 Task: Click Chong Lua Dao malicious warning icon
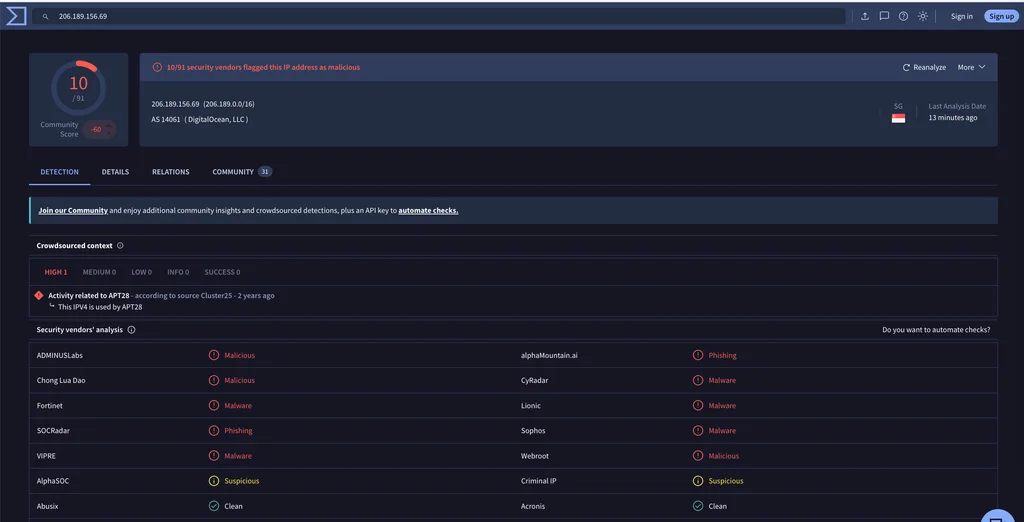click(x=214, y=380)
